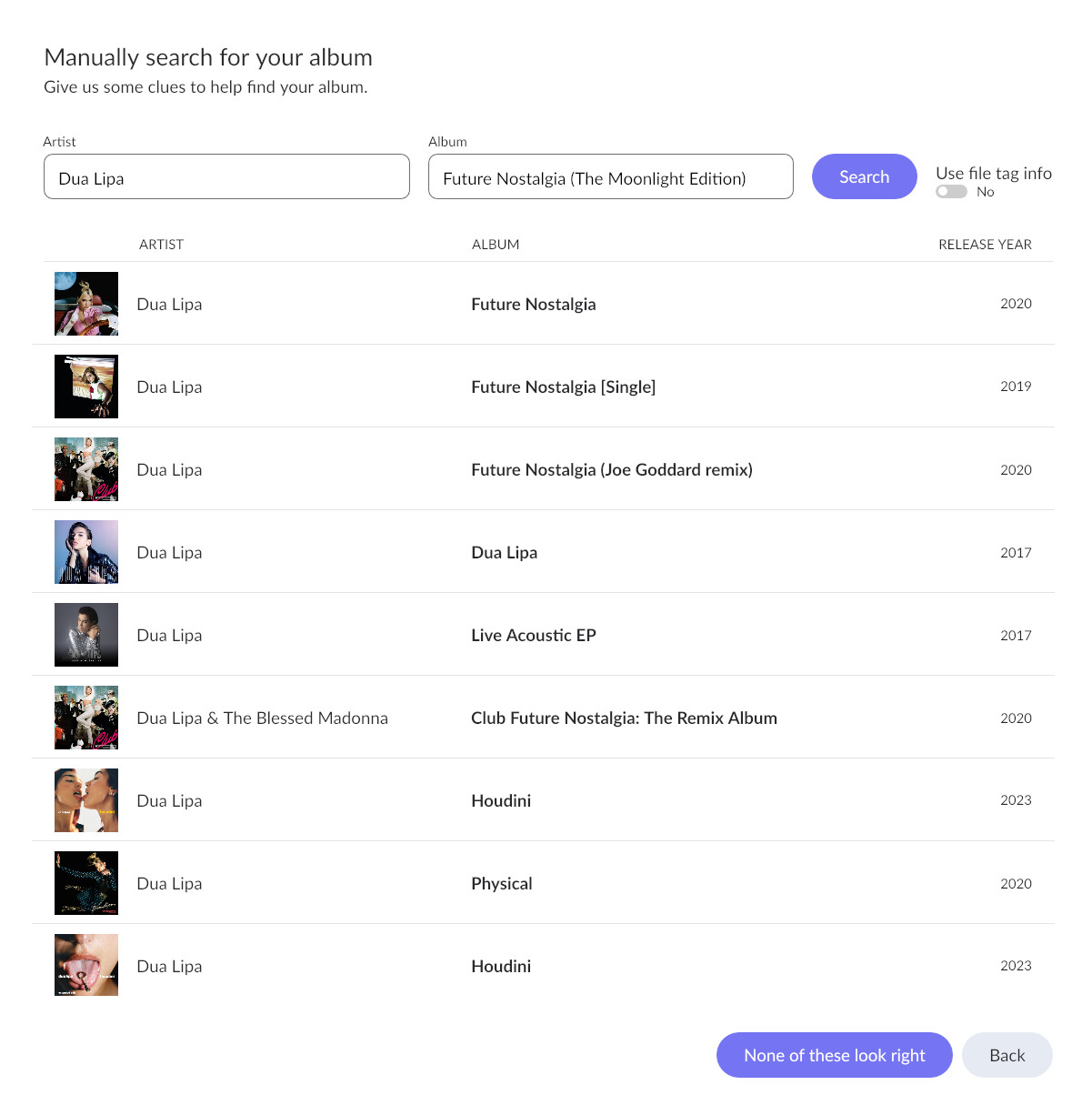Select the Live Acoustic EP cover thumbnail
Screen dimensions: 1092x1115
[x=86, y=635]
